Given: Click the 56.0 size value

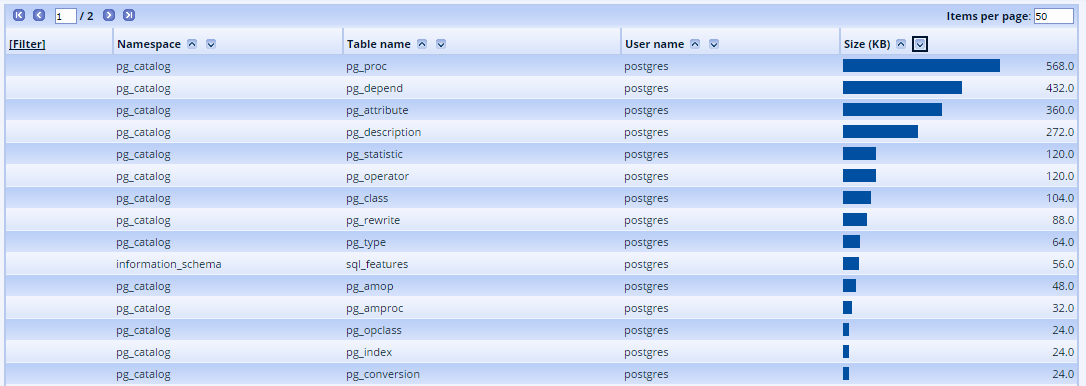Looking at the screenshot, I should pos(1062,264).
